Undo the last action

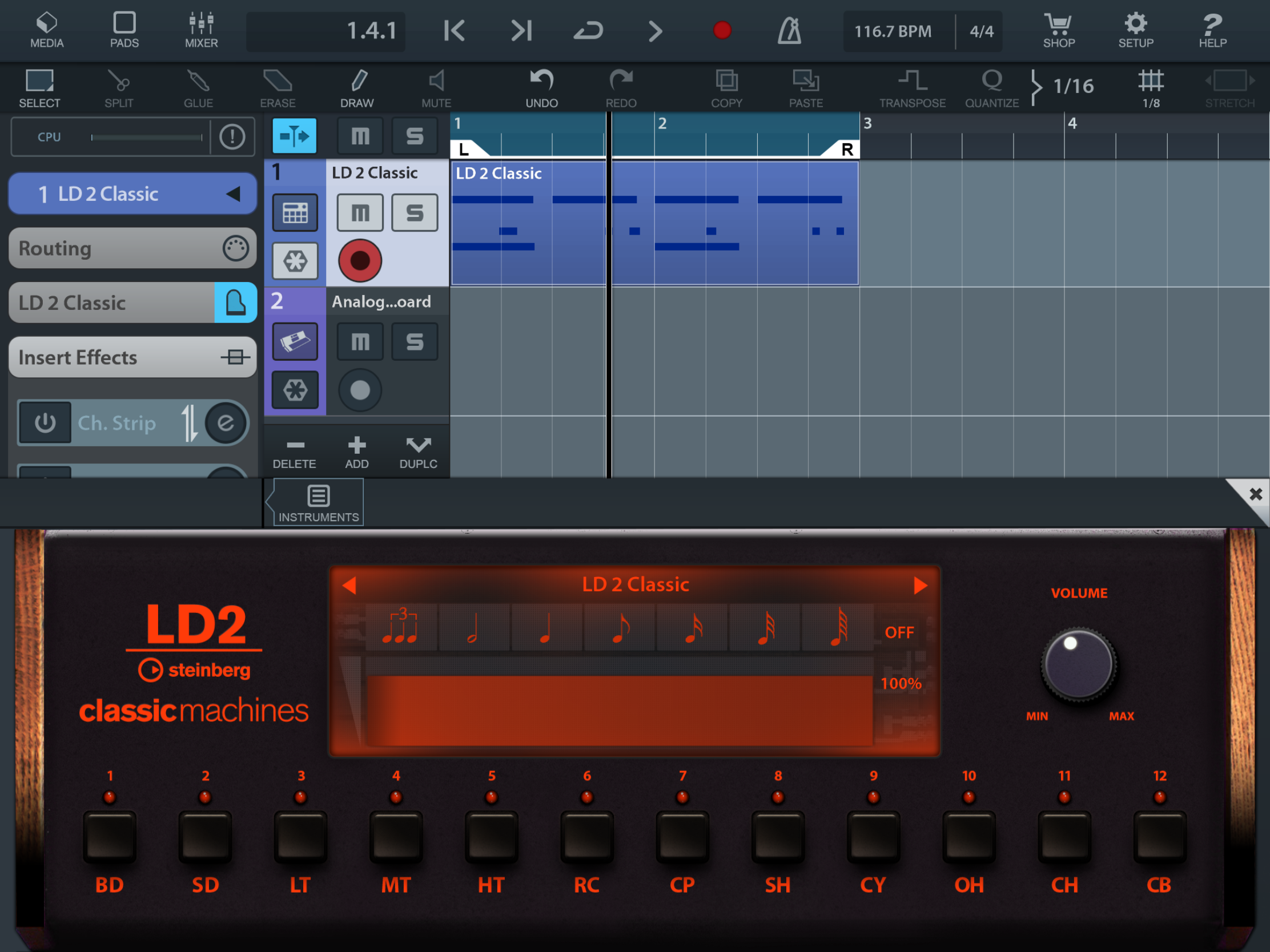point(541,88)
